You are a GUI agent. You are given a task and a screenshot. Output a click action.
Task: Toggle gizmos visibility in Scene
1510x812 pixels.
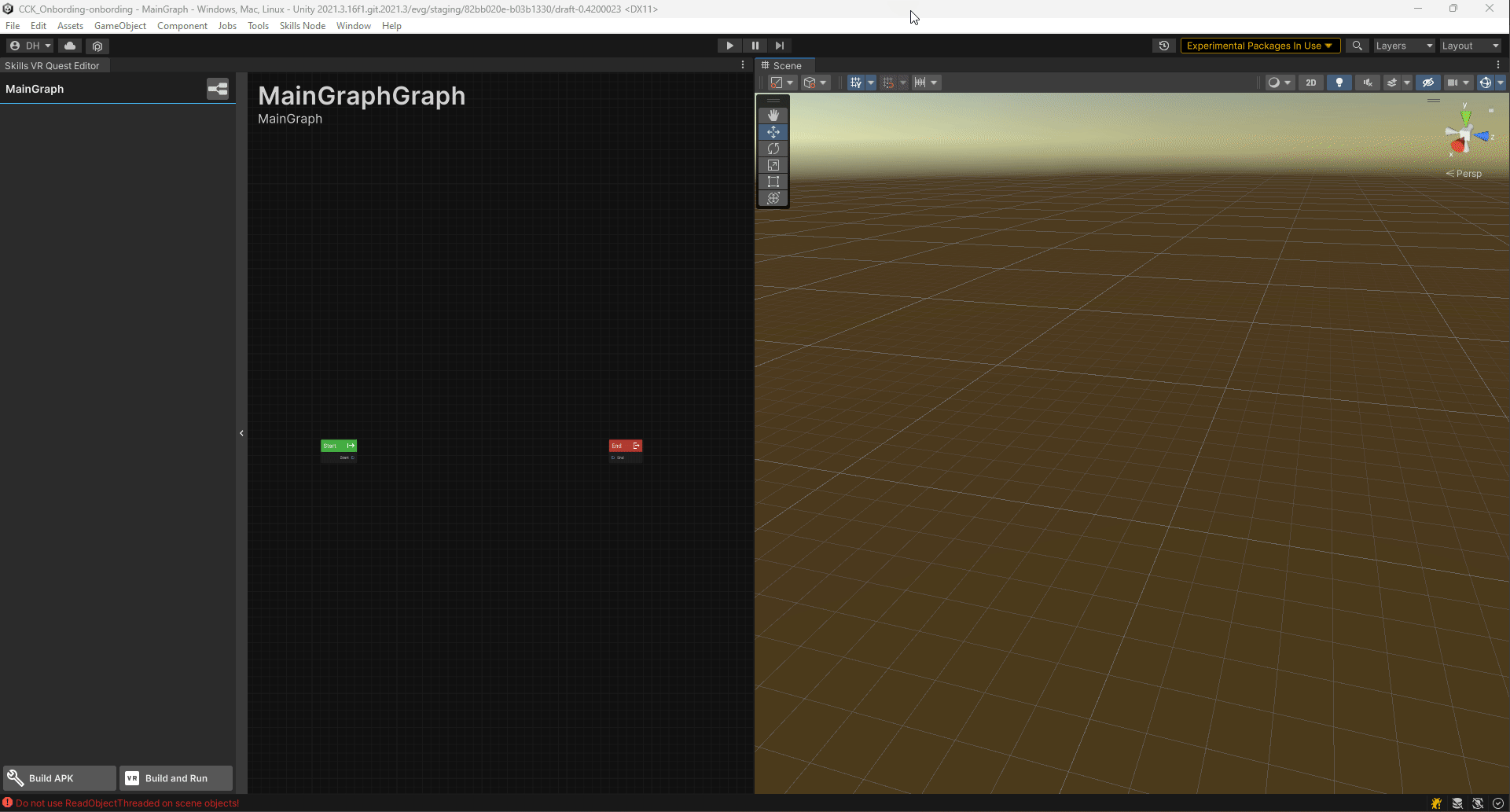pyautogui.click(x=1485, y=83)
